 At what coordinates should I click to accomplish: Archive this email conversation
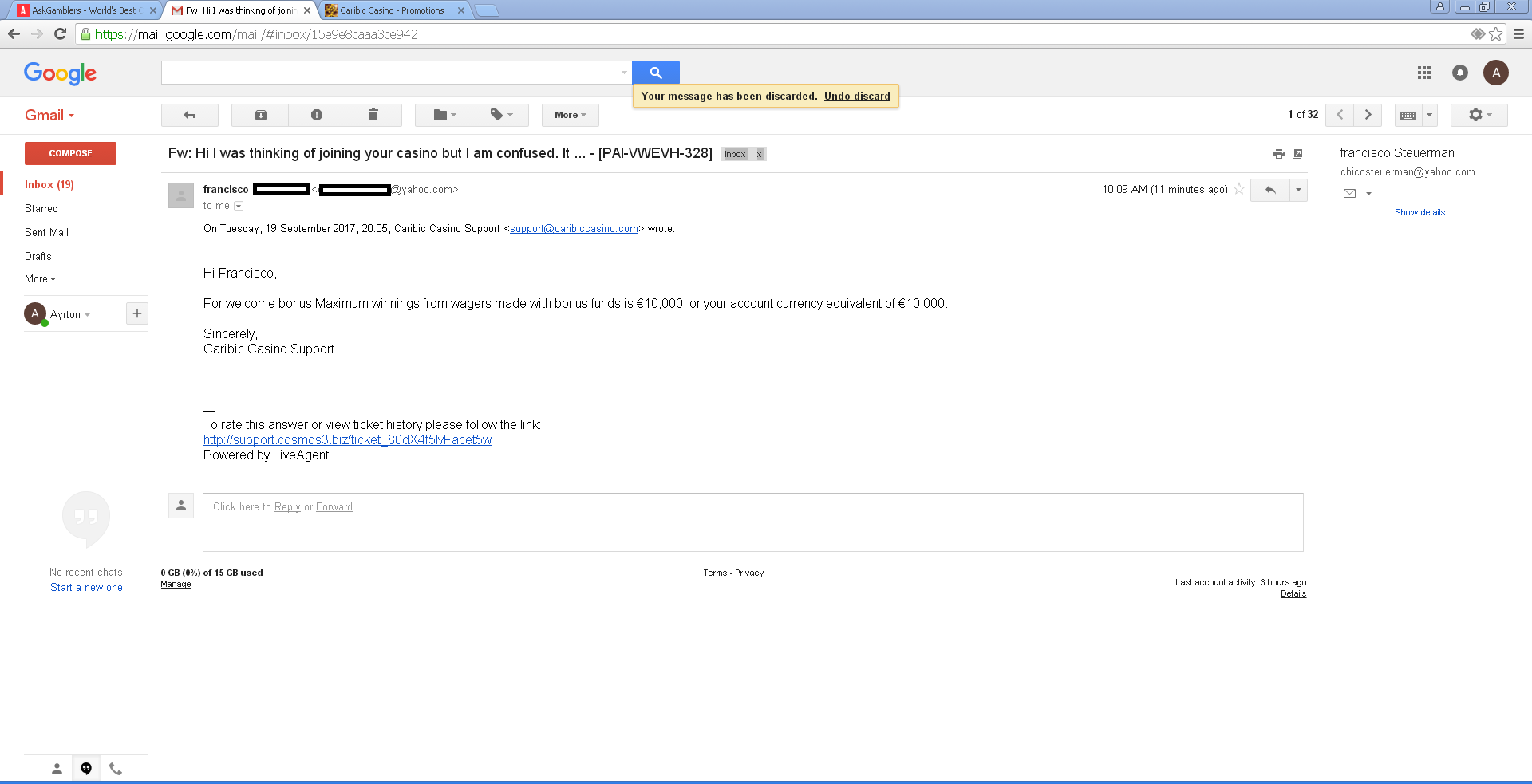click(260, 115)
